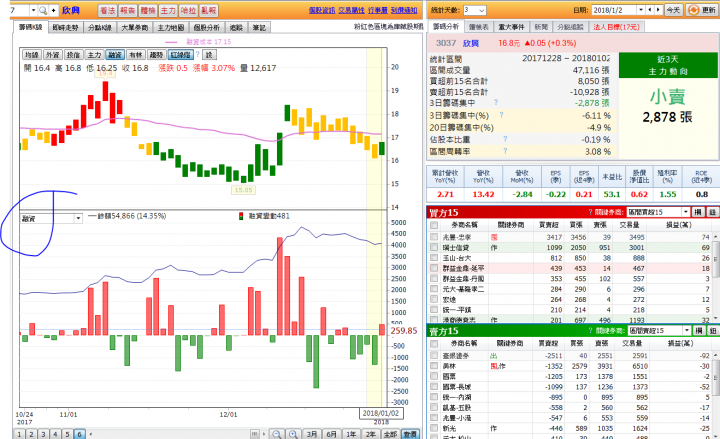Viewport: 720px width, 439px height.
Task: Check the 玉山-台大 broker checkbox
Action: coord(433,258)
